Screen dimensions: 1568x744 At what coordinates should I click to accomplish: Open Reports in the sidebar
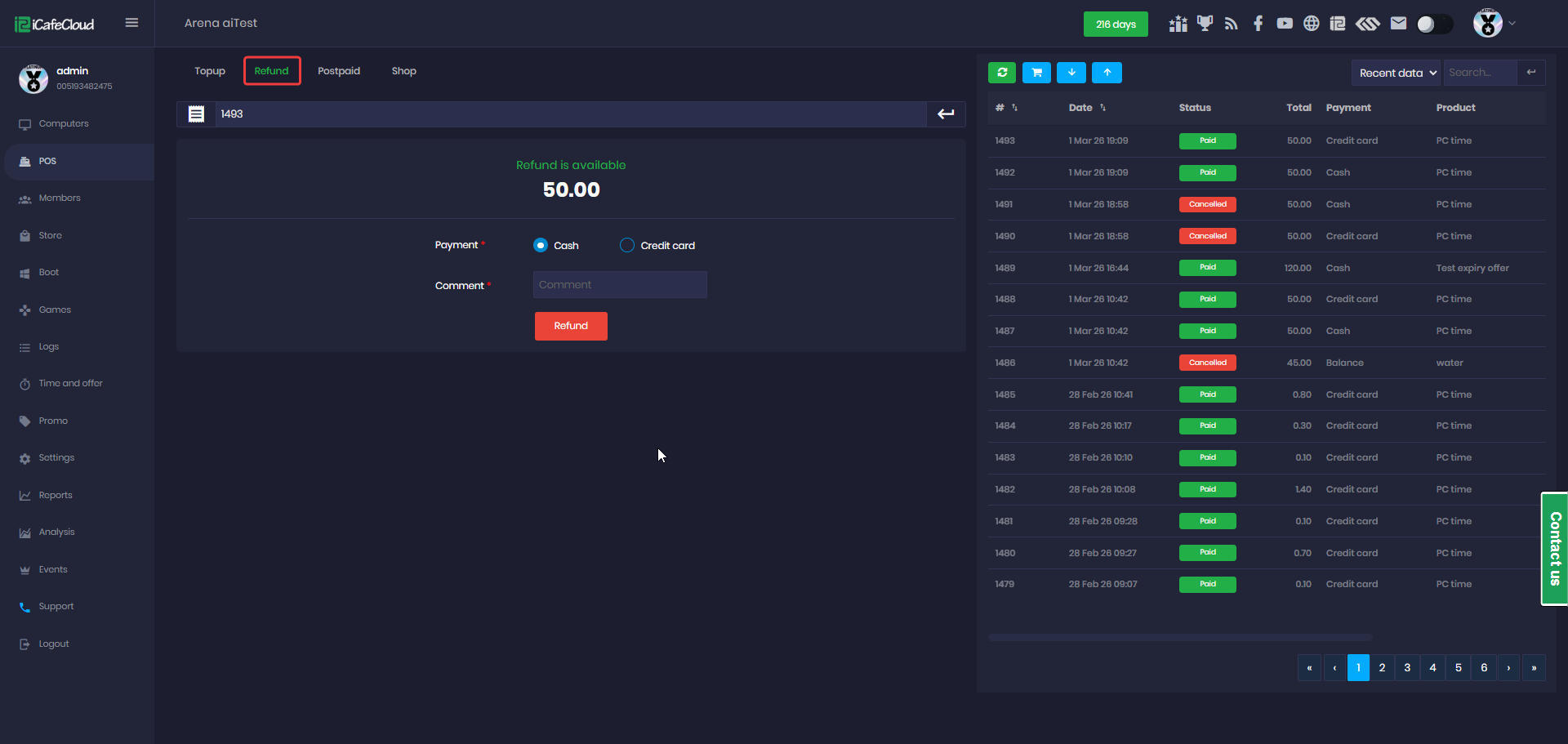point(56,496)
